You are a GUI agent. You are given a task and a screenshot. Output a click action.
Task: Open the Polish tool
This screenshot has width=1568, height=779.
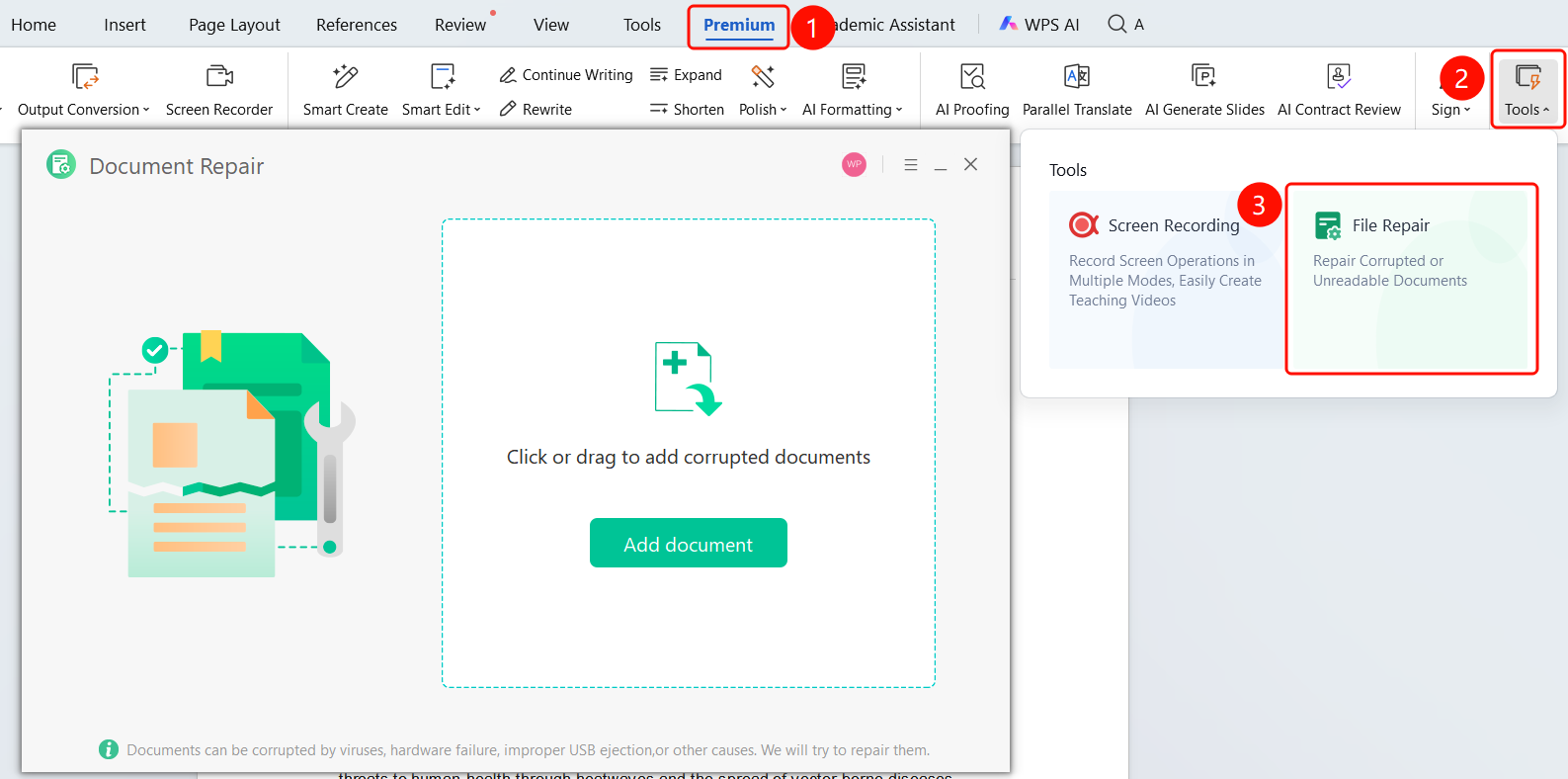[763, 90]
